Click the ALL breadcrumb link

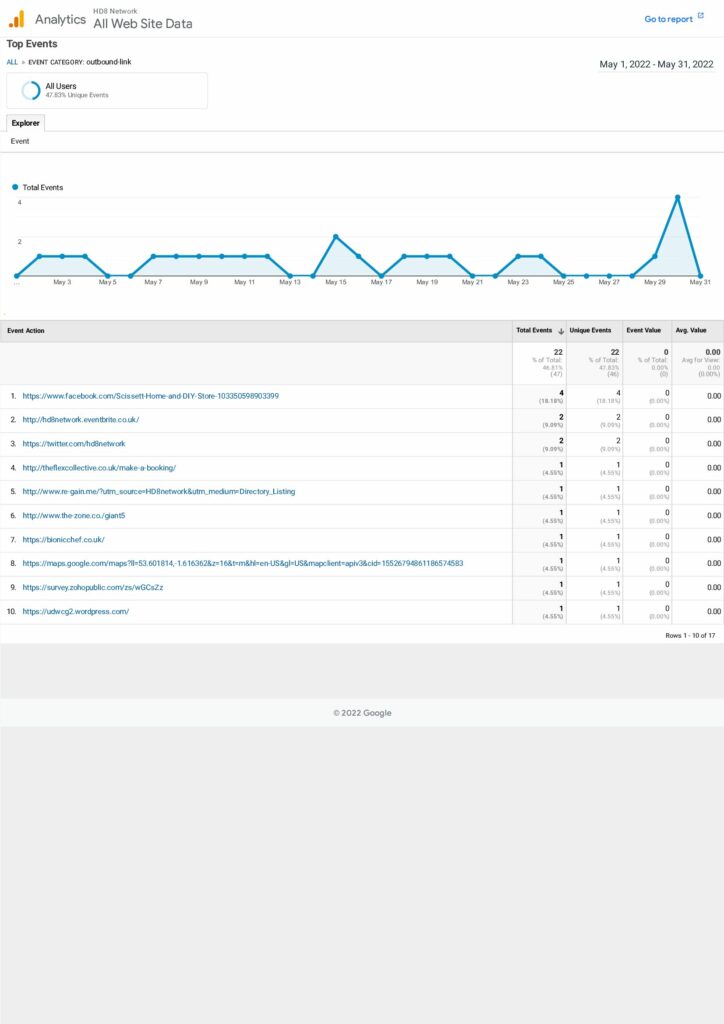(12, 62)
